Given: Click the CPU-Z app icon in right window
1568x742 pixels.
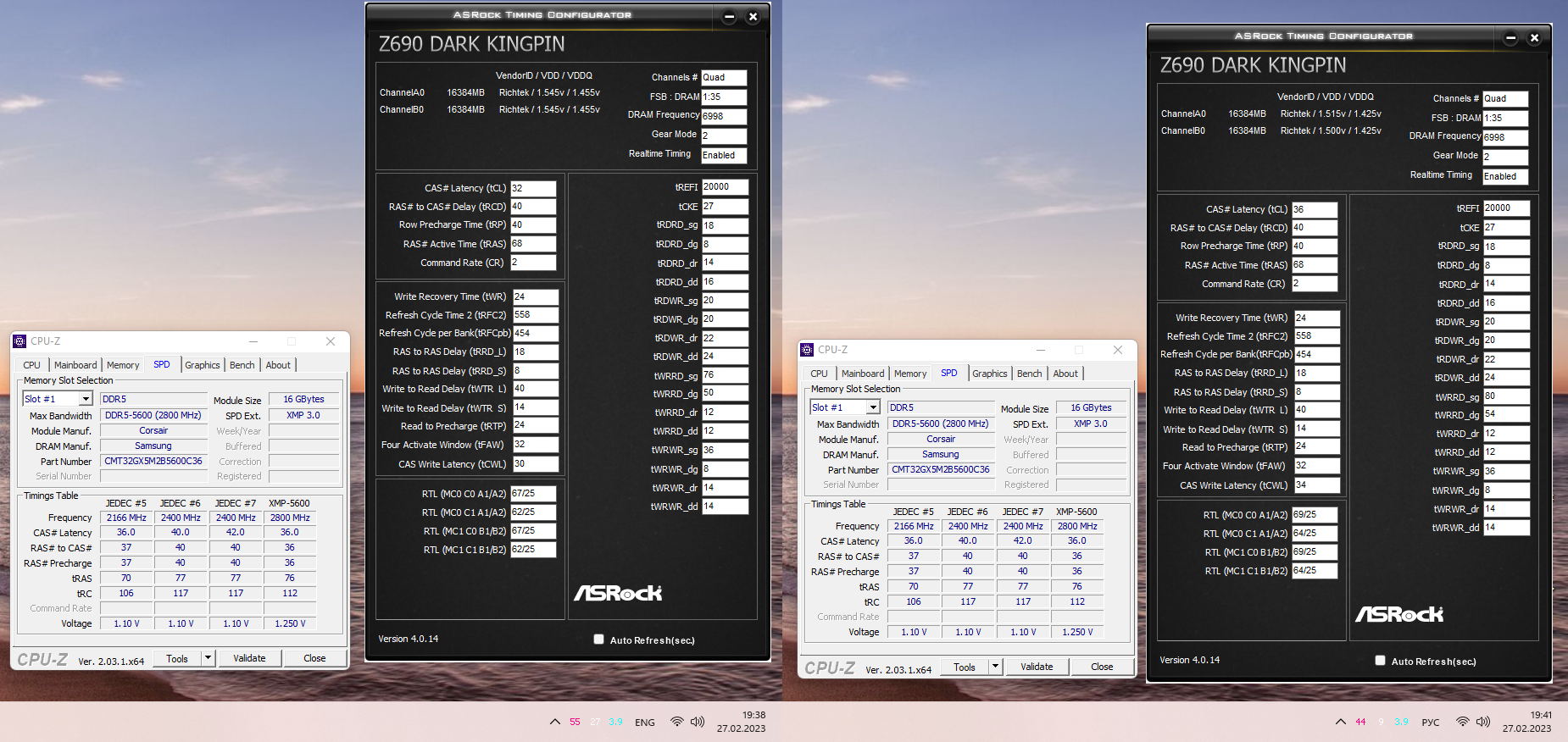Looking at the screenshot, I should [807, 350].
